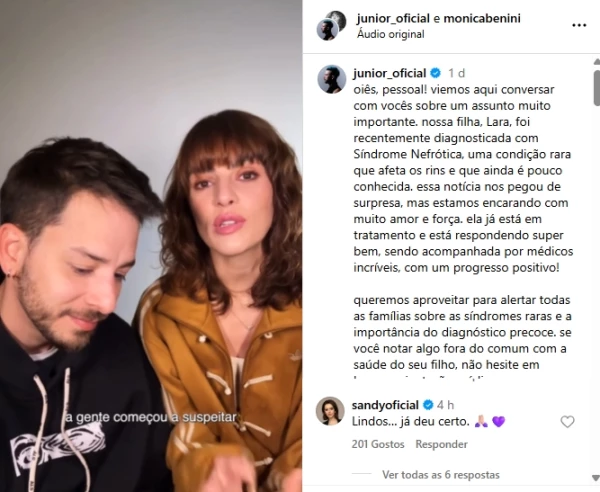Like sandyoficial's comment with heart icon
600x492 pixels.
[567, 422]
